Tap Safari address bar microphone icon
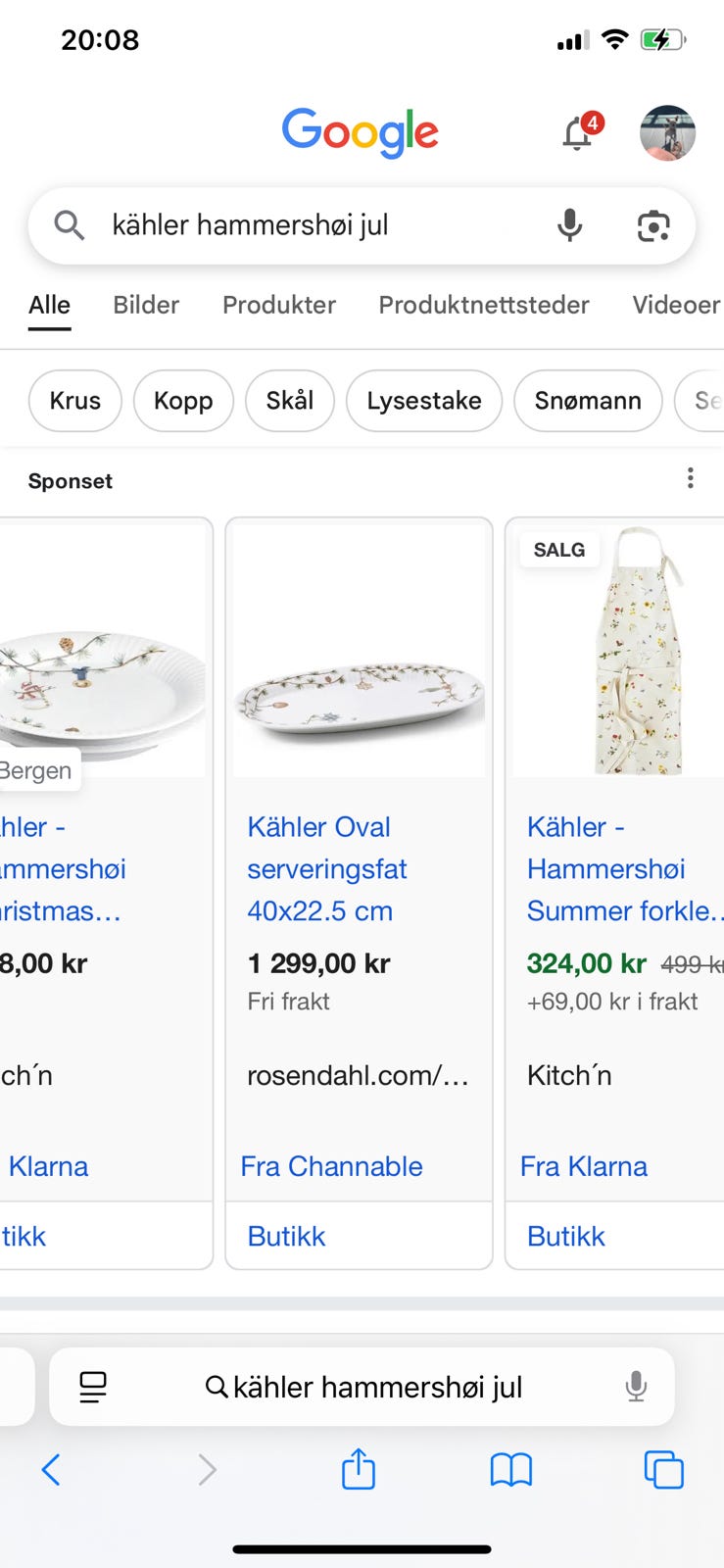The height and width of the screenshot is (1568, 724). pyautogui.click(x=636, y=1387)
